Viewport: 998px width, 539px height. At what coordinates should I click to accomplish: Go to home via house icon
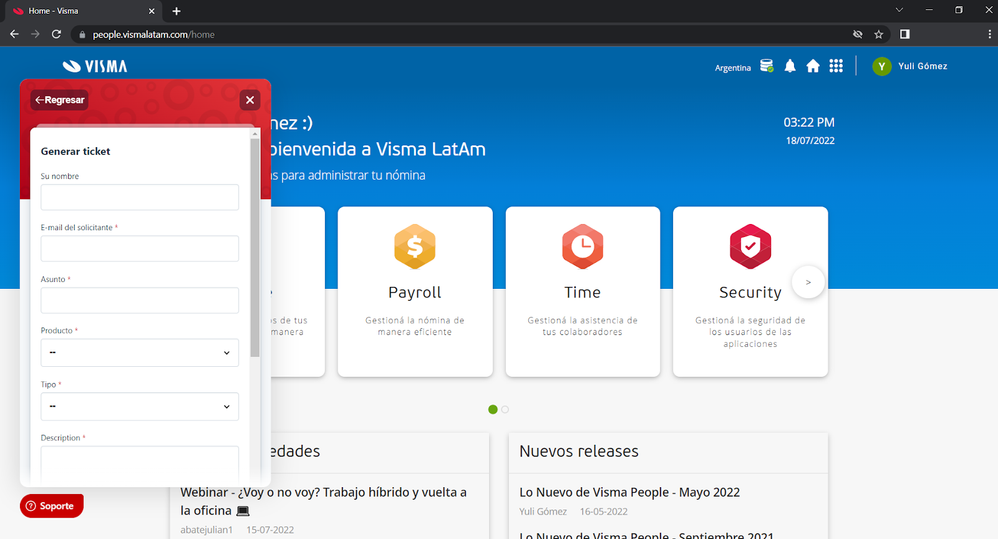click(813, 66)
